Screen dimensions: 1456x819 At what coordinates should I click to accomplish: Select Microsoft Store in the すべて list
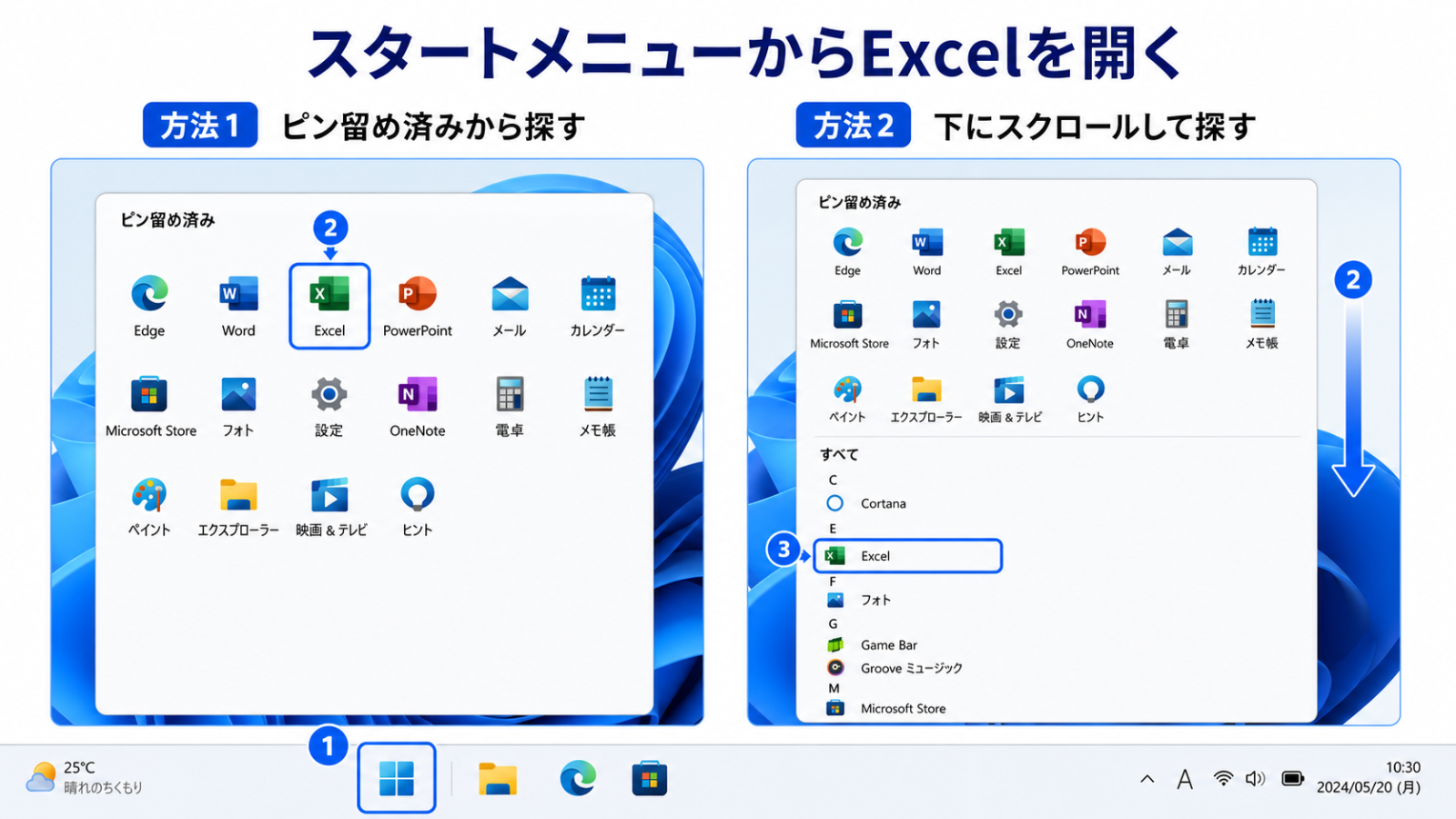coord(885,708)
